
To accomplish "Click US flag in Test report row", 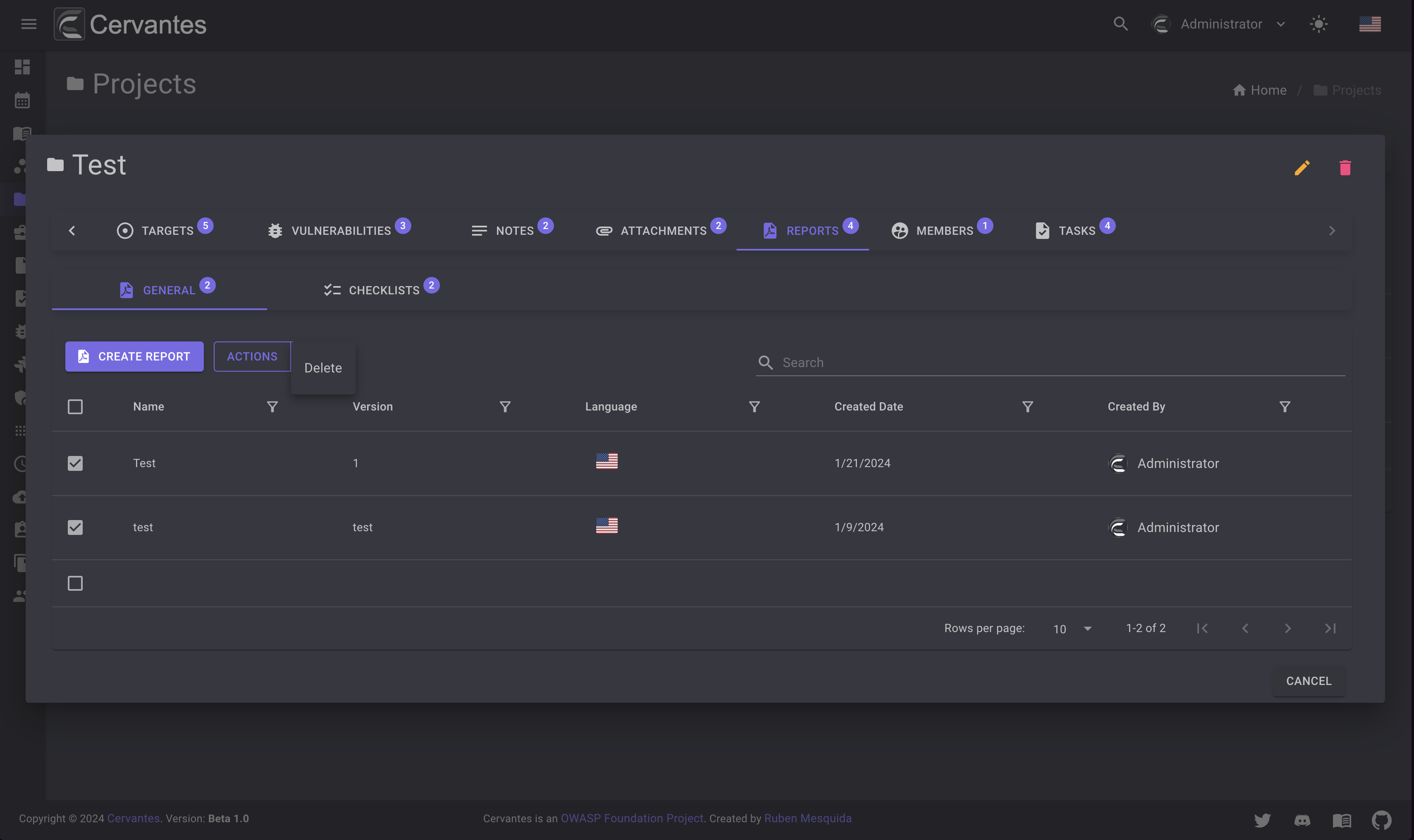I will tap(606, 461).
